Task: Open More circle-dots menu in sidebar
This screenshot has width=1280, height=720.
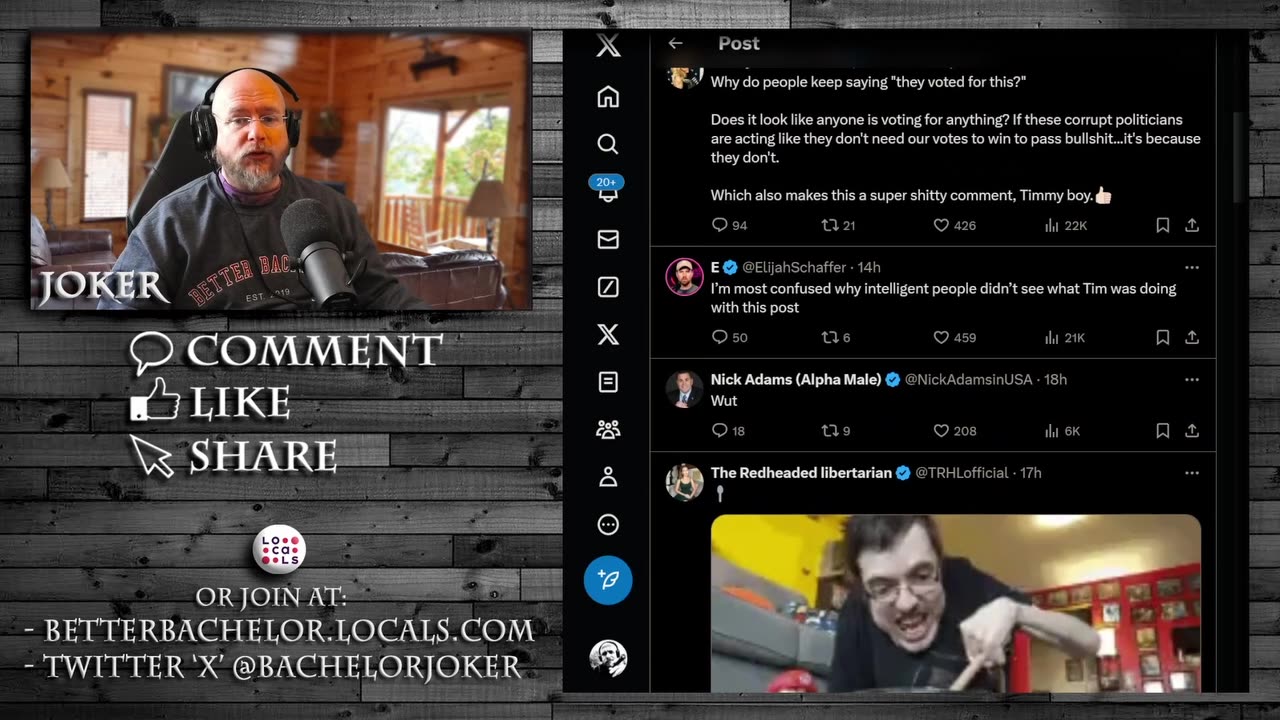Action: pyautogui.click(x=608, y=525)
